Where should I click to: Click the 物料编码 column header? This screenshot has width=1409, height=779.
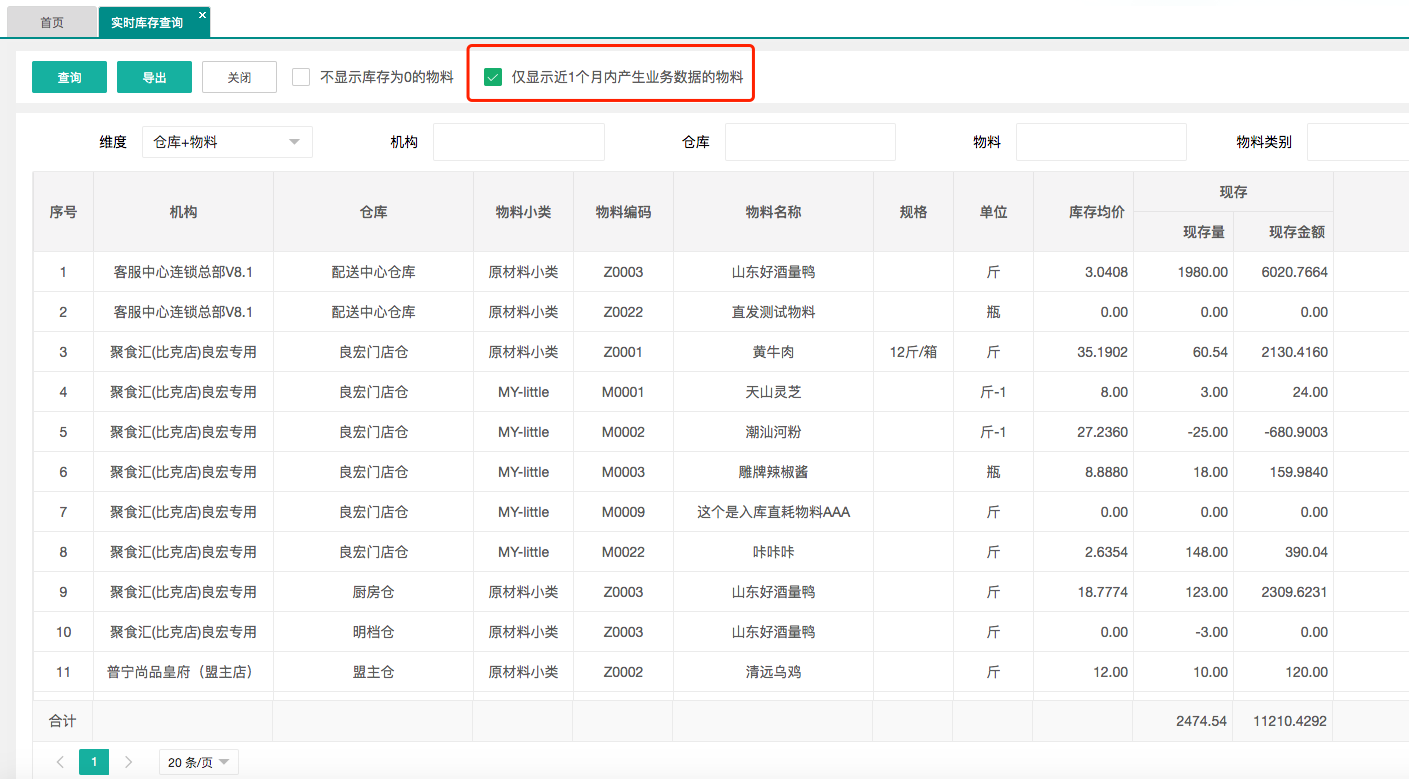(623, 212)
